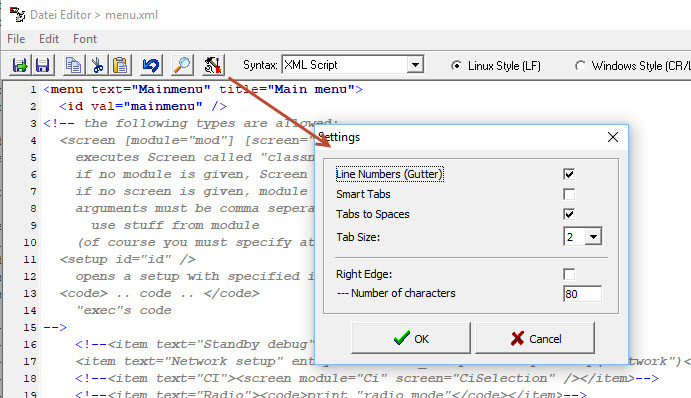Viewport: 691px width, 398px height.
Task: Open editor settings tools icon
Action: click(213, 65)
